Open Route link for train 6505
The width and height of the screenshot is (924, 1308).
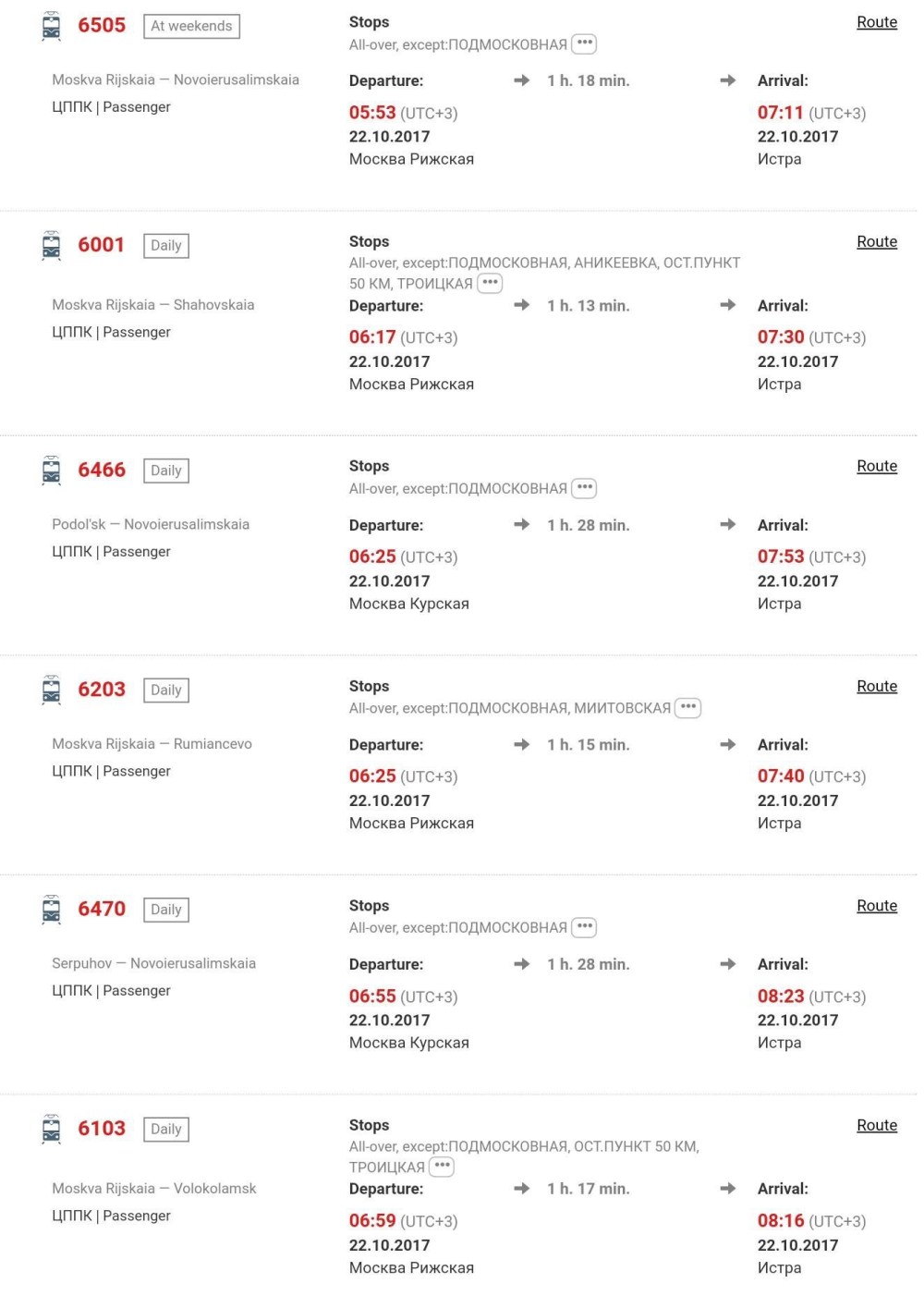(x=876, y=22)
